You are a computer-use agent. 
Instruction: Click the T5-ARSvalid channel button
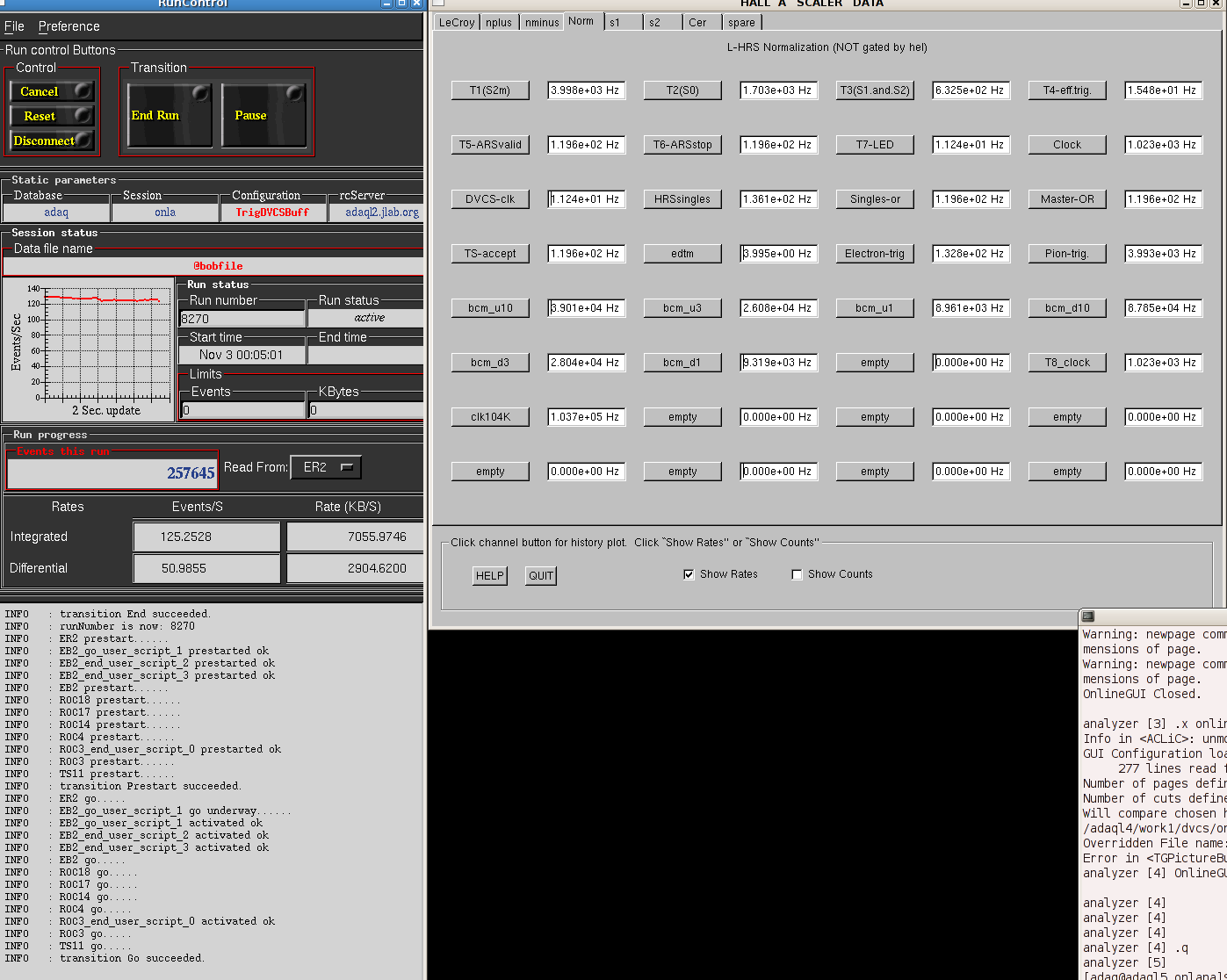tap(490, 145)
